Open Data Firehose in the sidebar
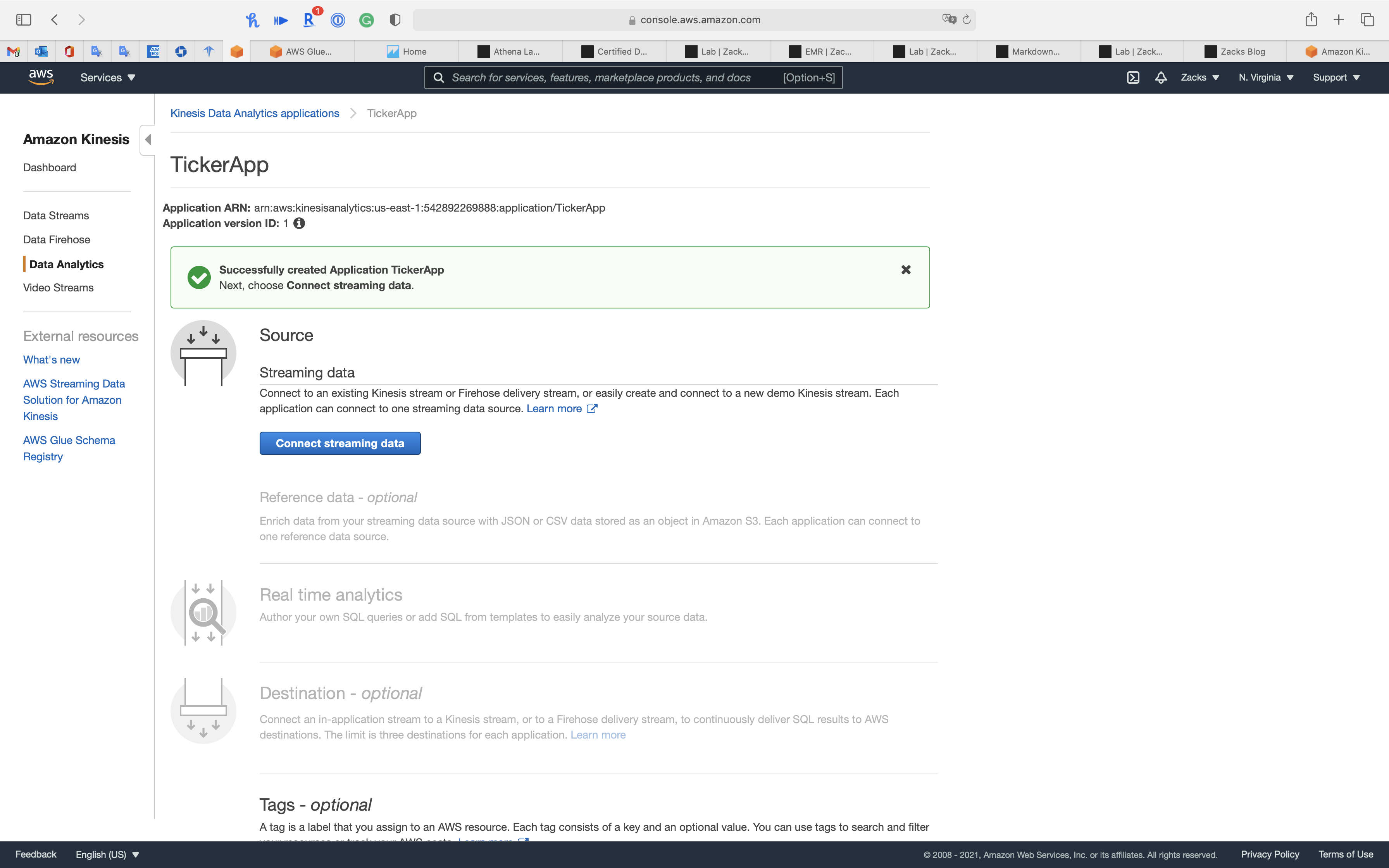 pyautogui.click(x=56, y=239)
